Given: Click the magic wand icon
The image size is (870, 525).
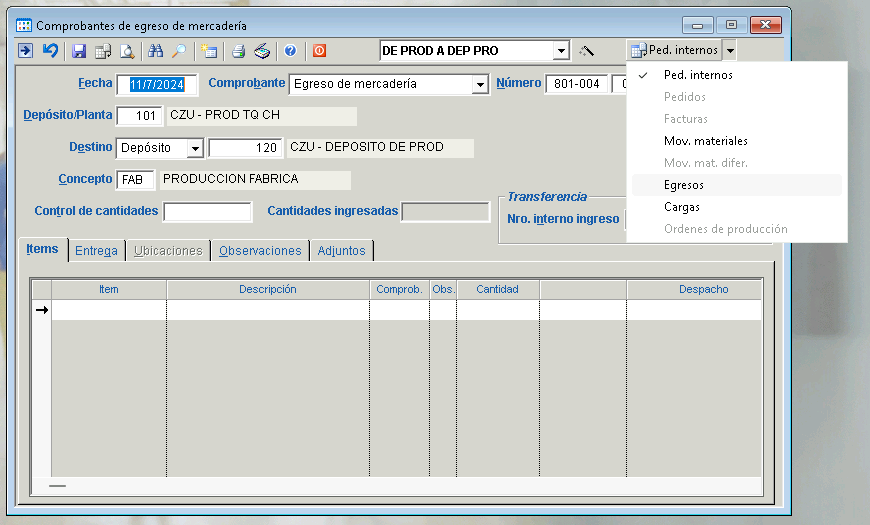Looking at the screenshot, I should tap(587, 51).
